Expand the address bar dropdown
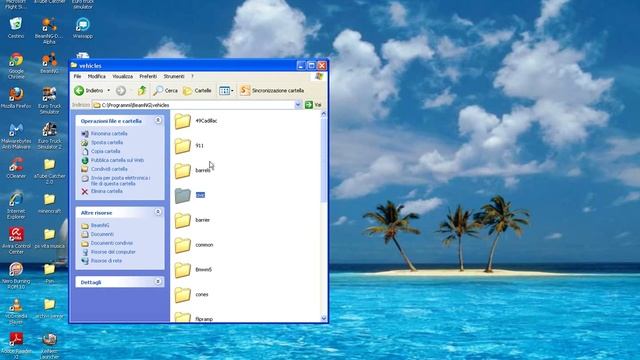Screen dimensions: 640x360 (x=298, y=105)
